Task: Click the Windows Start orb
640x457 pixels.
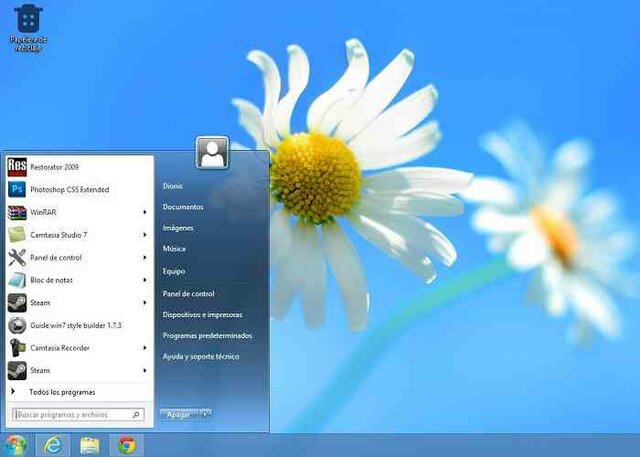Action: click(15, 445)
